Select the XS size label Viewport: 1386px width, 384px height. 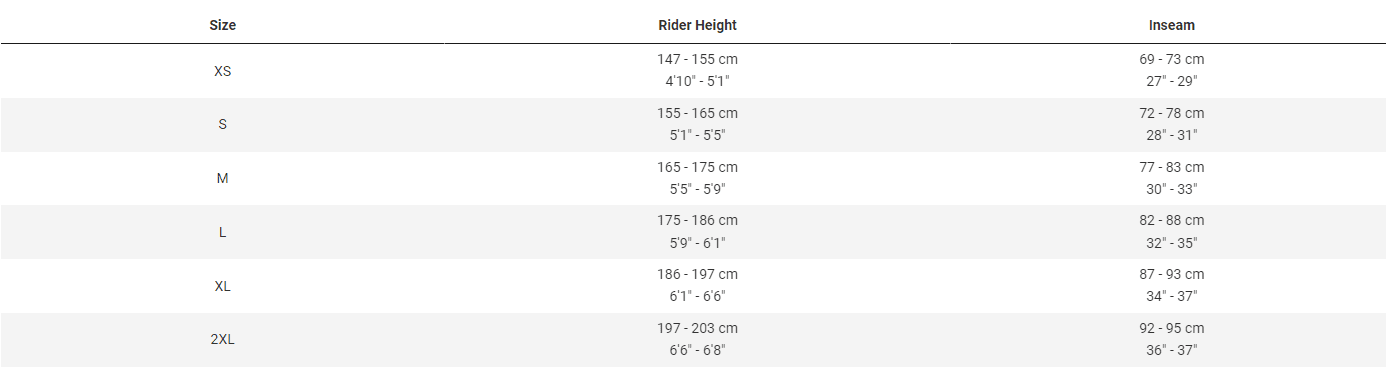click(222, 71)
